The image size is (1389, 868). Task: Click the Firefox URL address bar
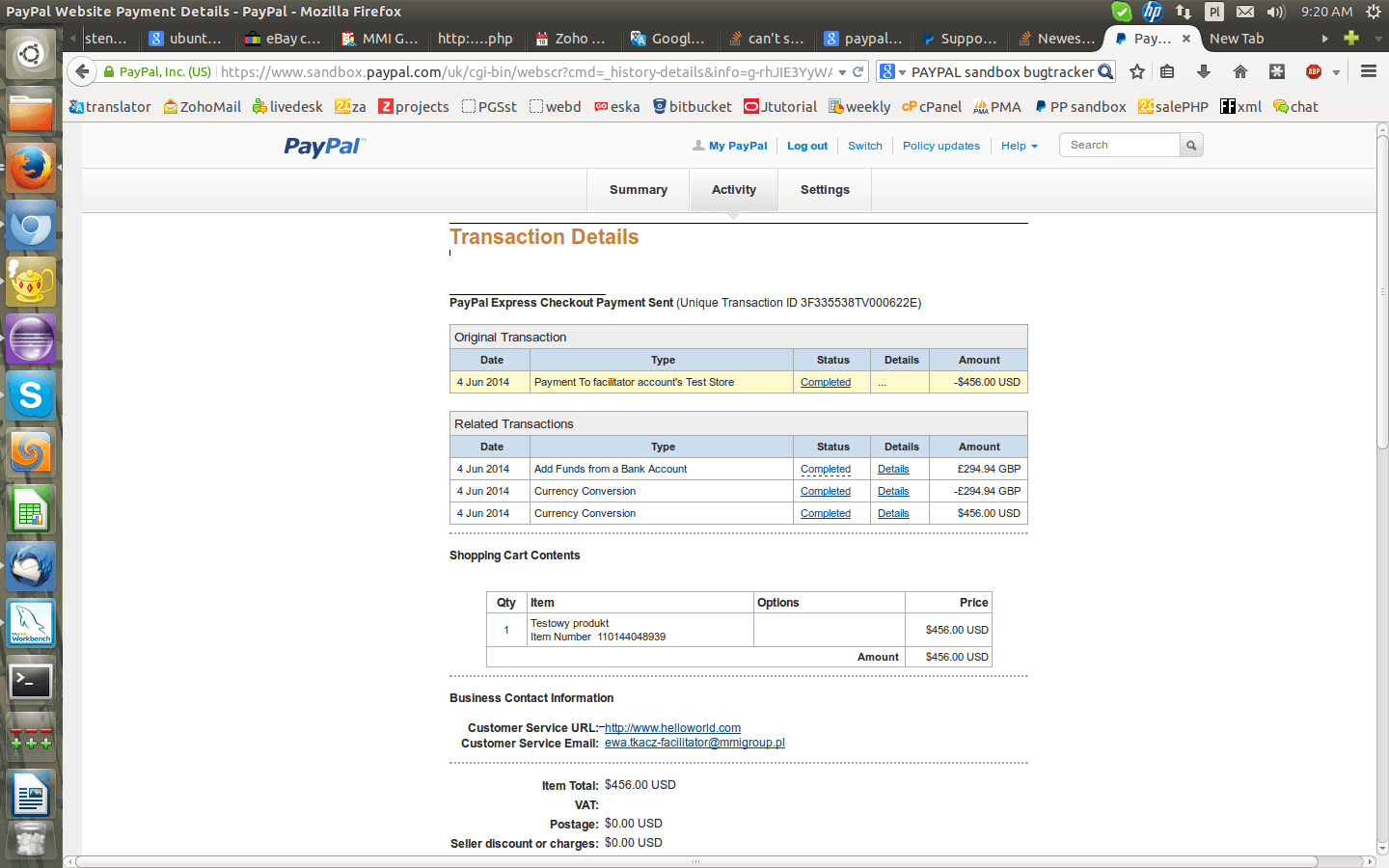coord(525,71)
